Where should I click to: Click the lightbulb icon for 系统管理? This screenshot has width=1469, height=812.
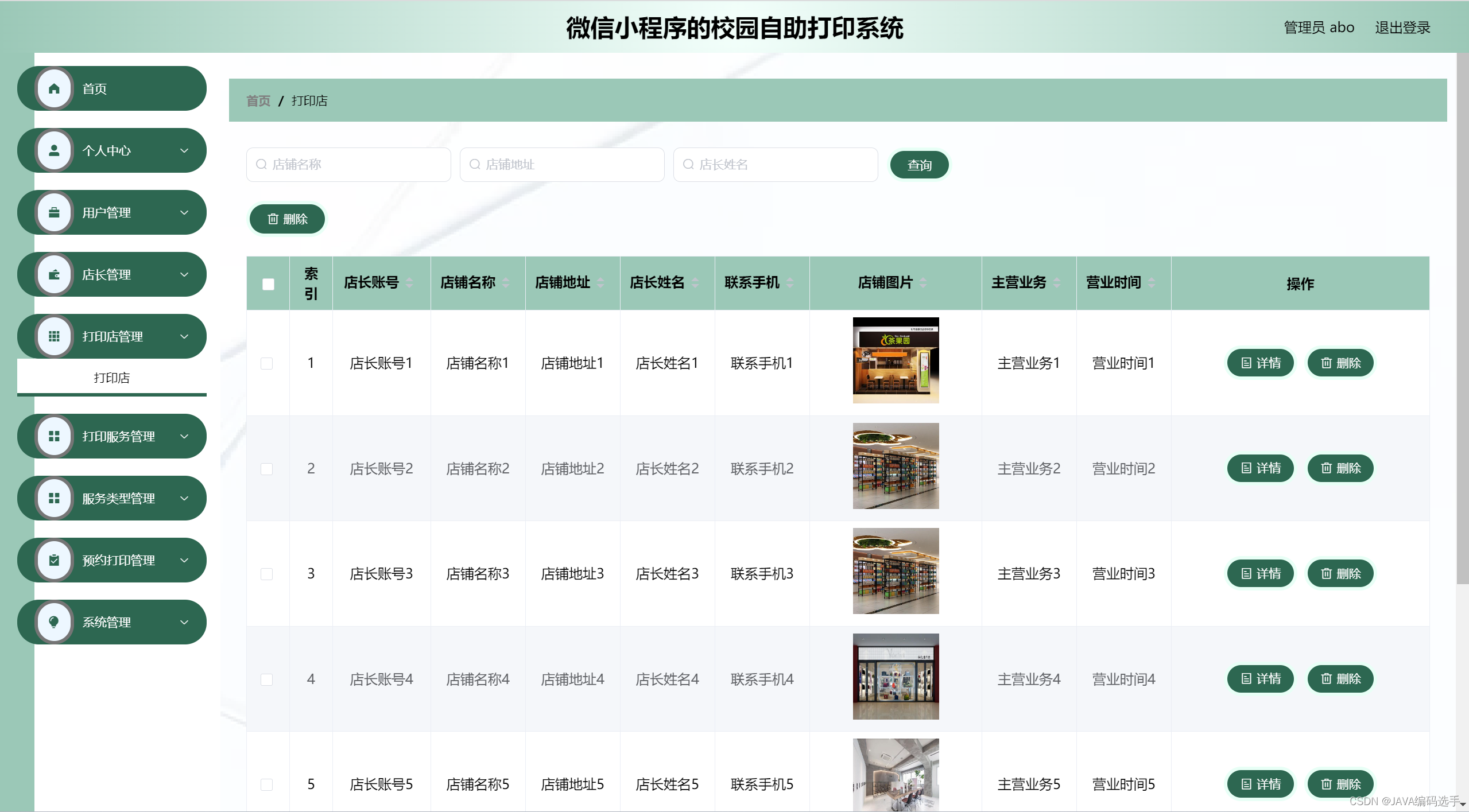pos(54,622)
